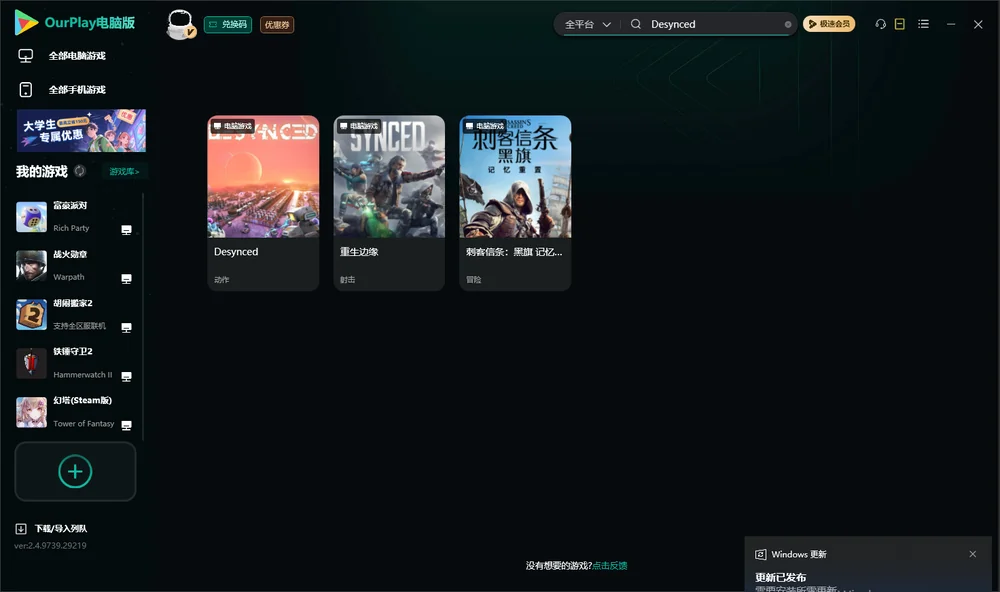The height and width of the screenshot is (592, 1000).
Task: Click the refresh icon beside 我的游戏
Action: [80, 171]
